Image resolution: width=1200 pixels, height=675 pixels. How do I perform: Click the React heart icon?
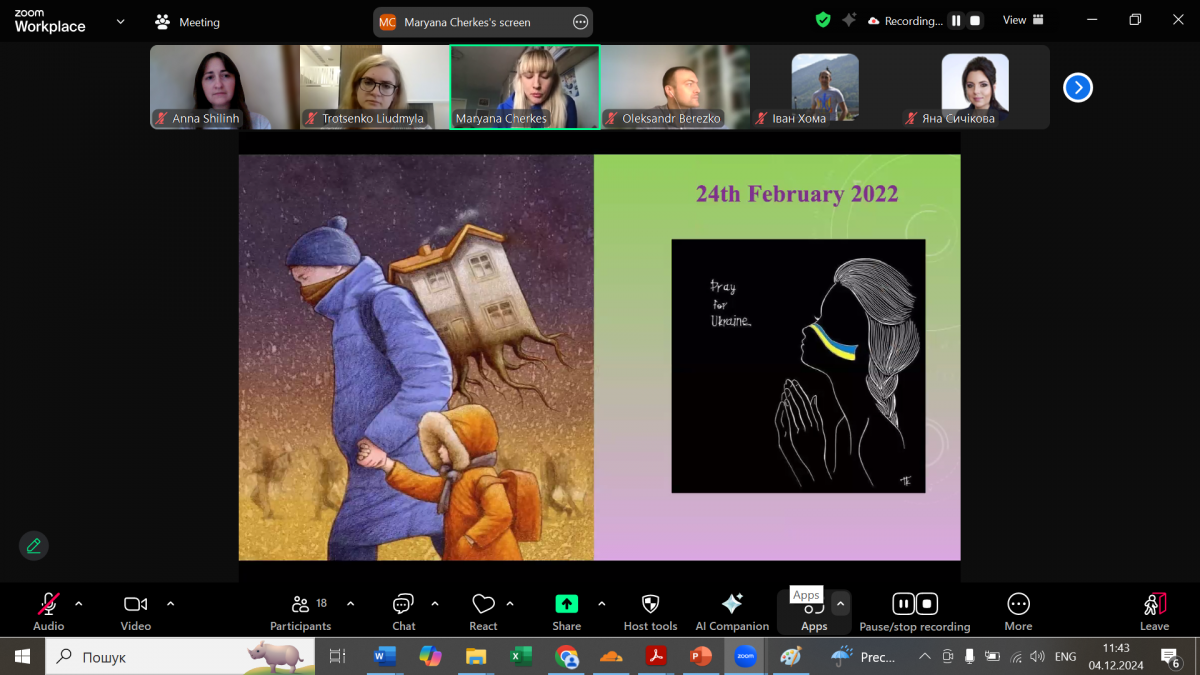point(483,605)
